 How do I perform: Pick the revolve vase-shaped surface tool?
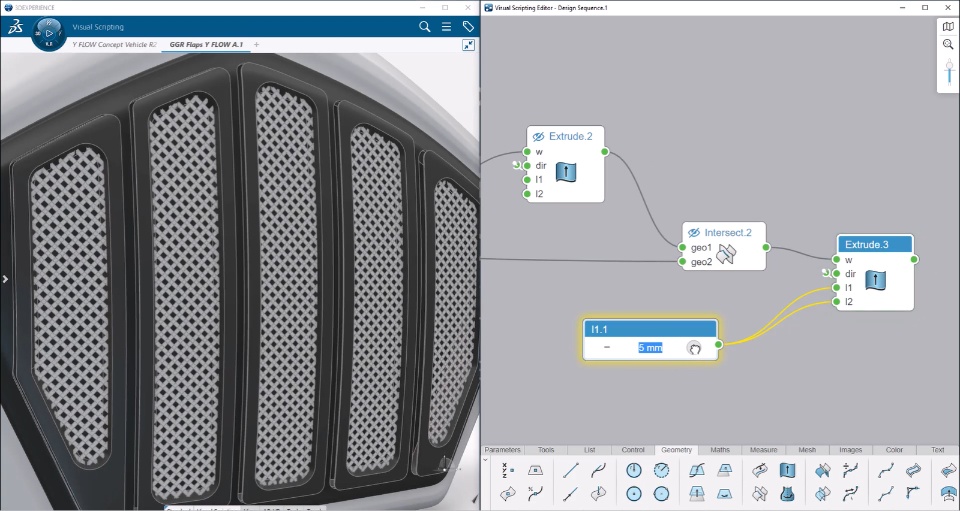tap(787, 493)
